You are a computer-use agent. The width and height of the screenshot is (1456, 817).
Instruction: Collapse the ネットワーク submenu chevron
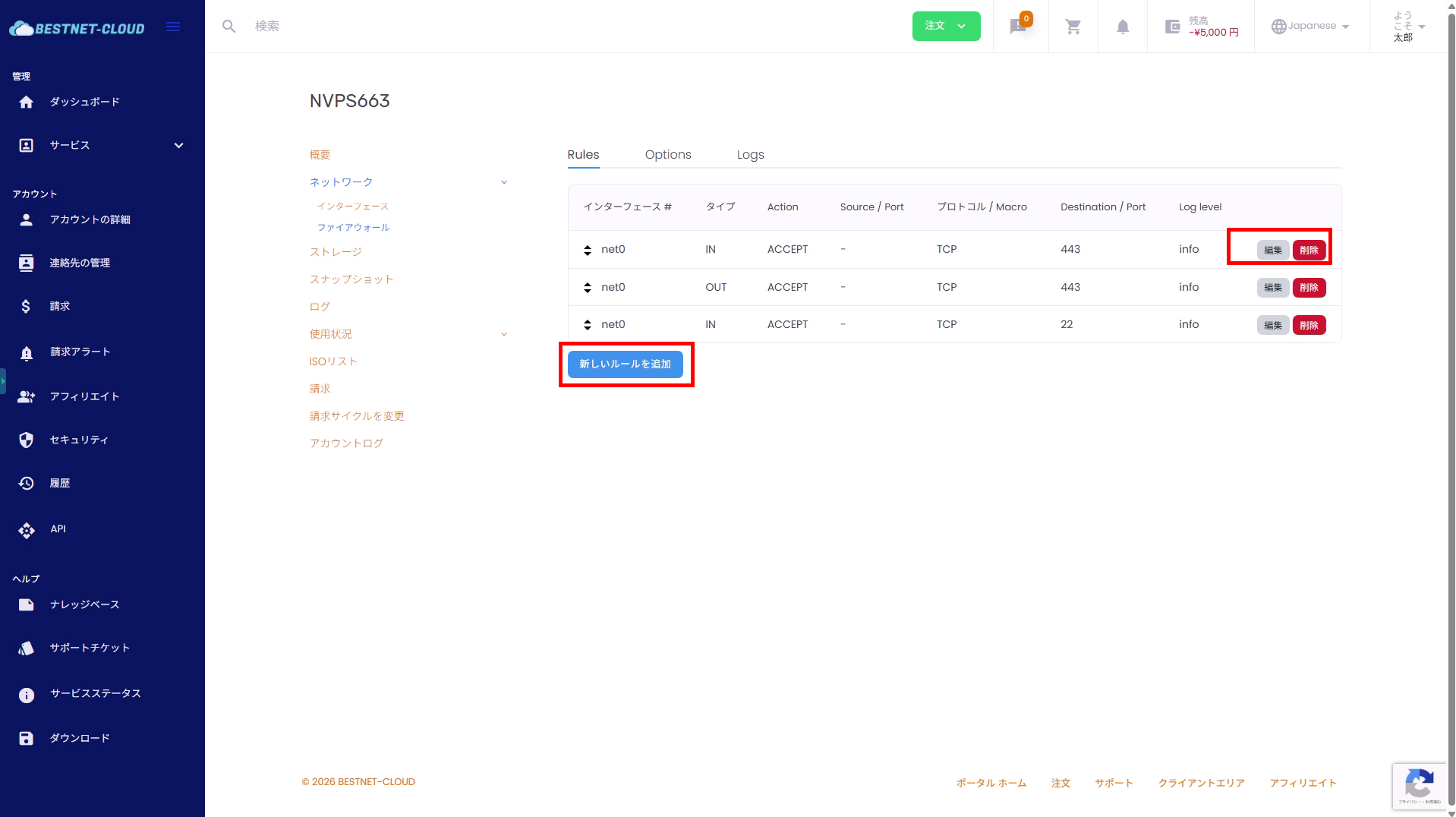[x=504, y=182]
